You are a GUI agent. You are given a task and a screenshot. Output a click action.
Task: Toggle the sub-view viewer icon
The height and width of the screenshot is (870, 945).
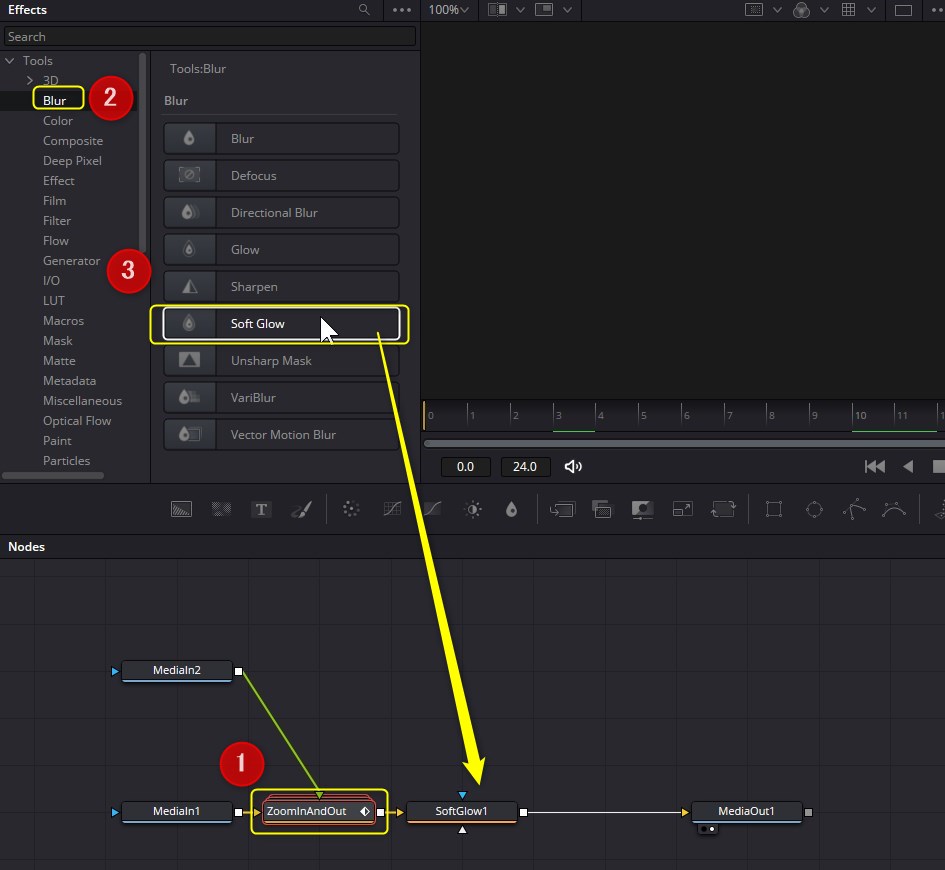[544, 10]
